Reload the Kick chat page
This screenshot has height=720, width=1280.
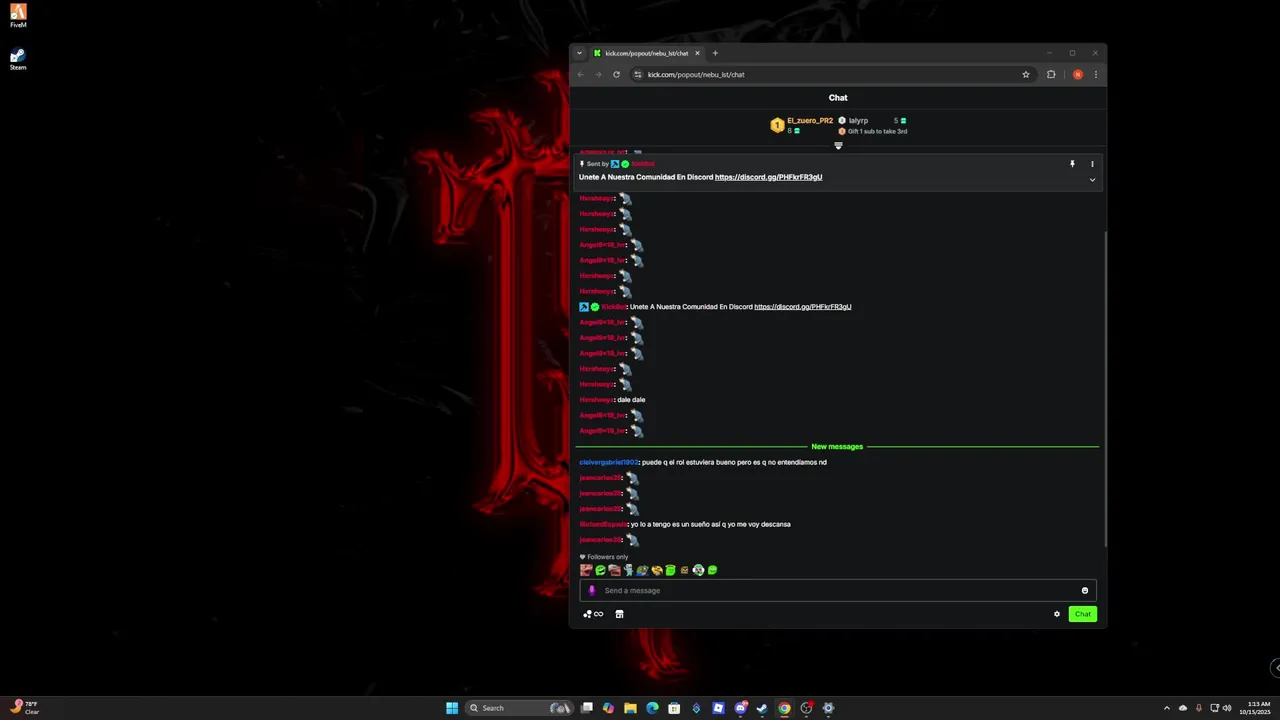point(616,74)
